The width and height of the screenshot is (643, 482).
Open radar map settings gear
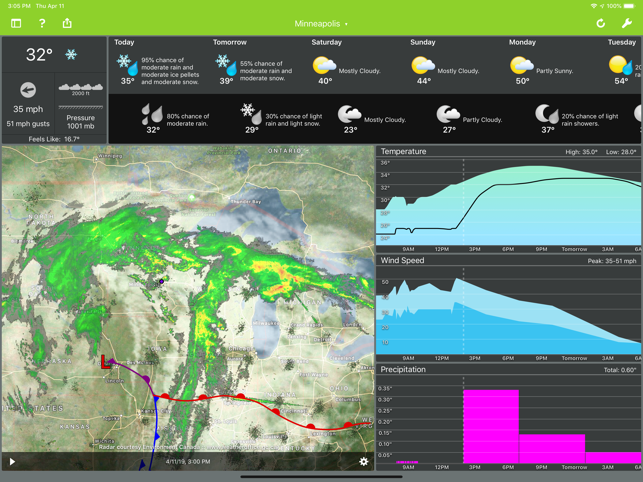[363, 461]
